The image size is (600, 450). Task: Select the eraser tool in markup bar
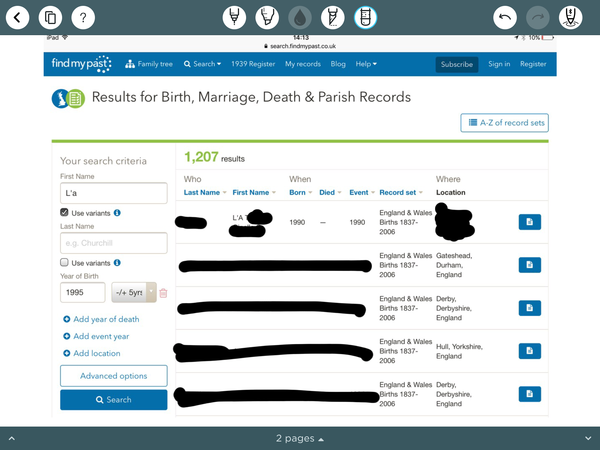click(x=366, y=17)
